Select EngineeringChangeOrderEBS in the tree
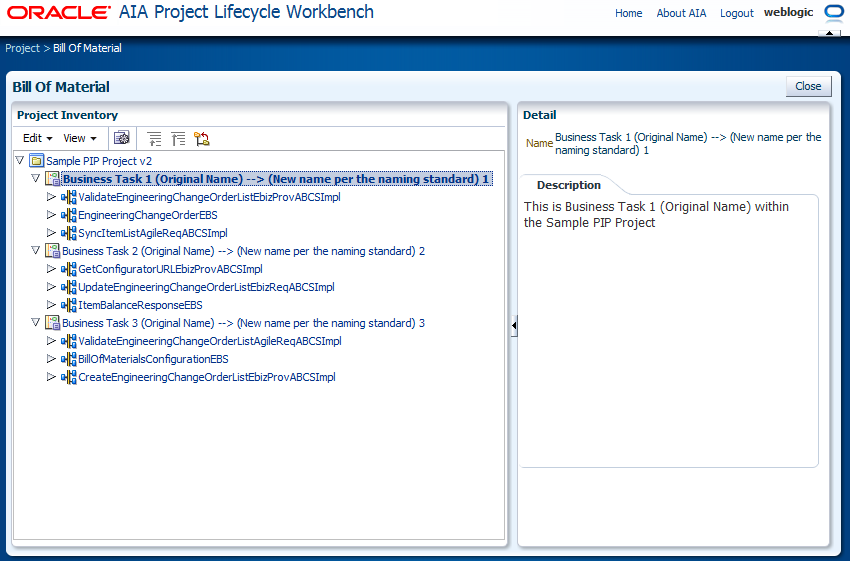Screen dimensions: 850x561 click(147, 215)
